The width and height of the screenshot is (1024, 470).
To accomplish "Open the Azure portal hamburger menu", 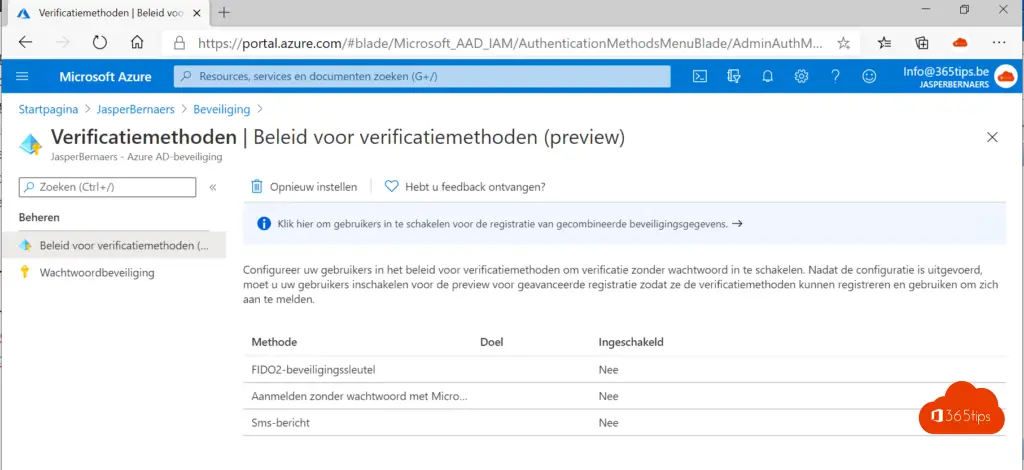I will [x=23, y=76].
